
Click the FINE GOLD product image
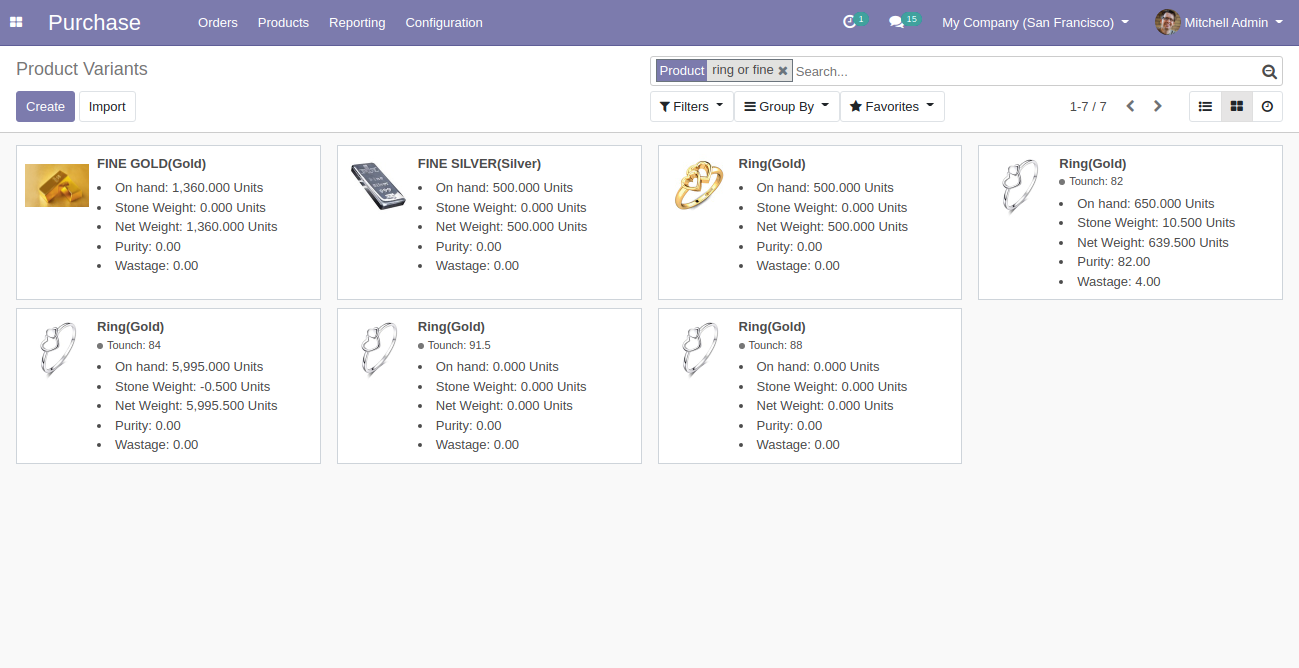(x=57, y=185)
